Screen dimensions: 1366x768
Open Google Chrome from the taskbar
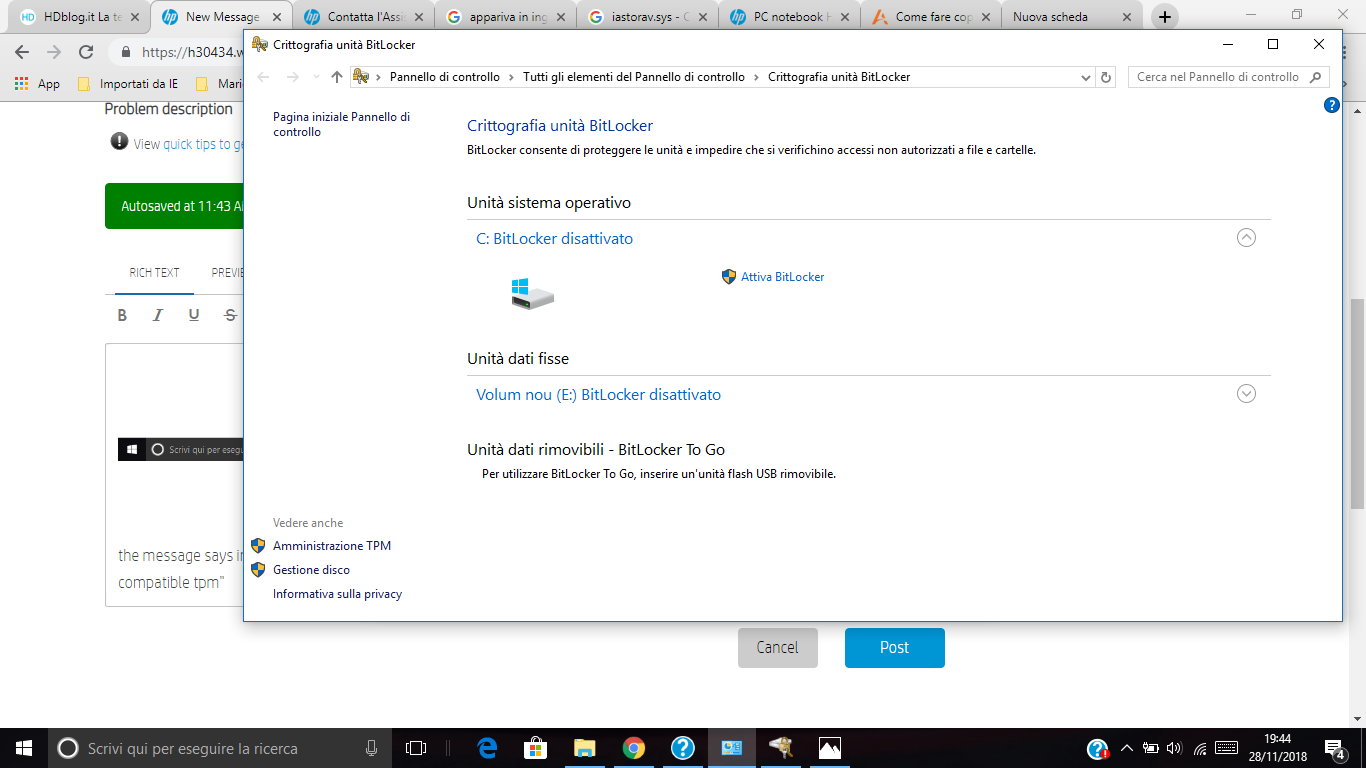[636, 748]
